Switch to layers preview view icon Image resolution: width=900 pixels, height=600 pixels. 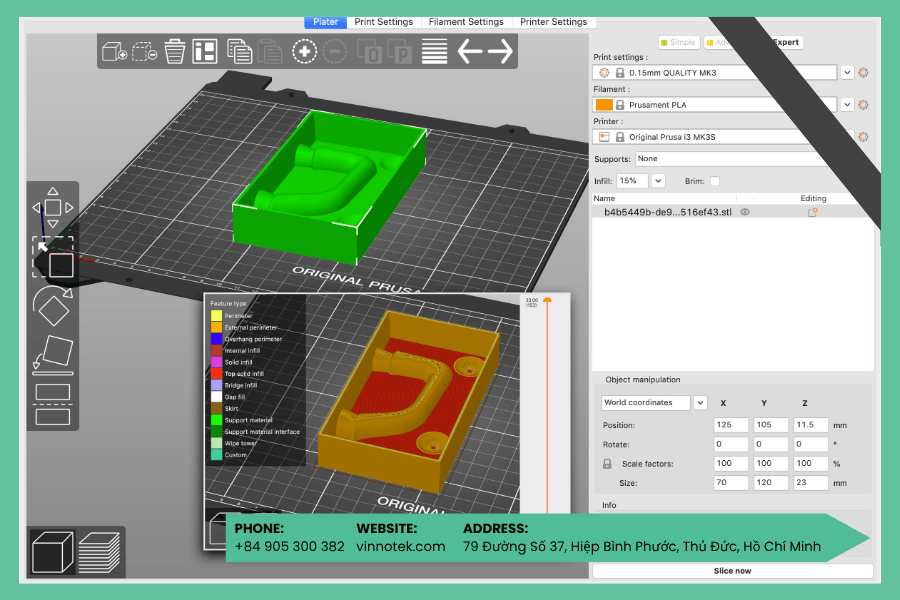[99, 552]
